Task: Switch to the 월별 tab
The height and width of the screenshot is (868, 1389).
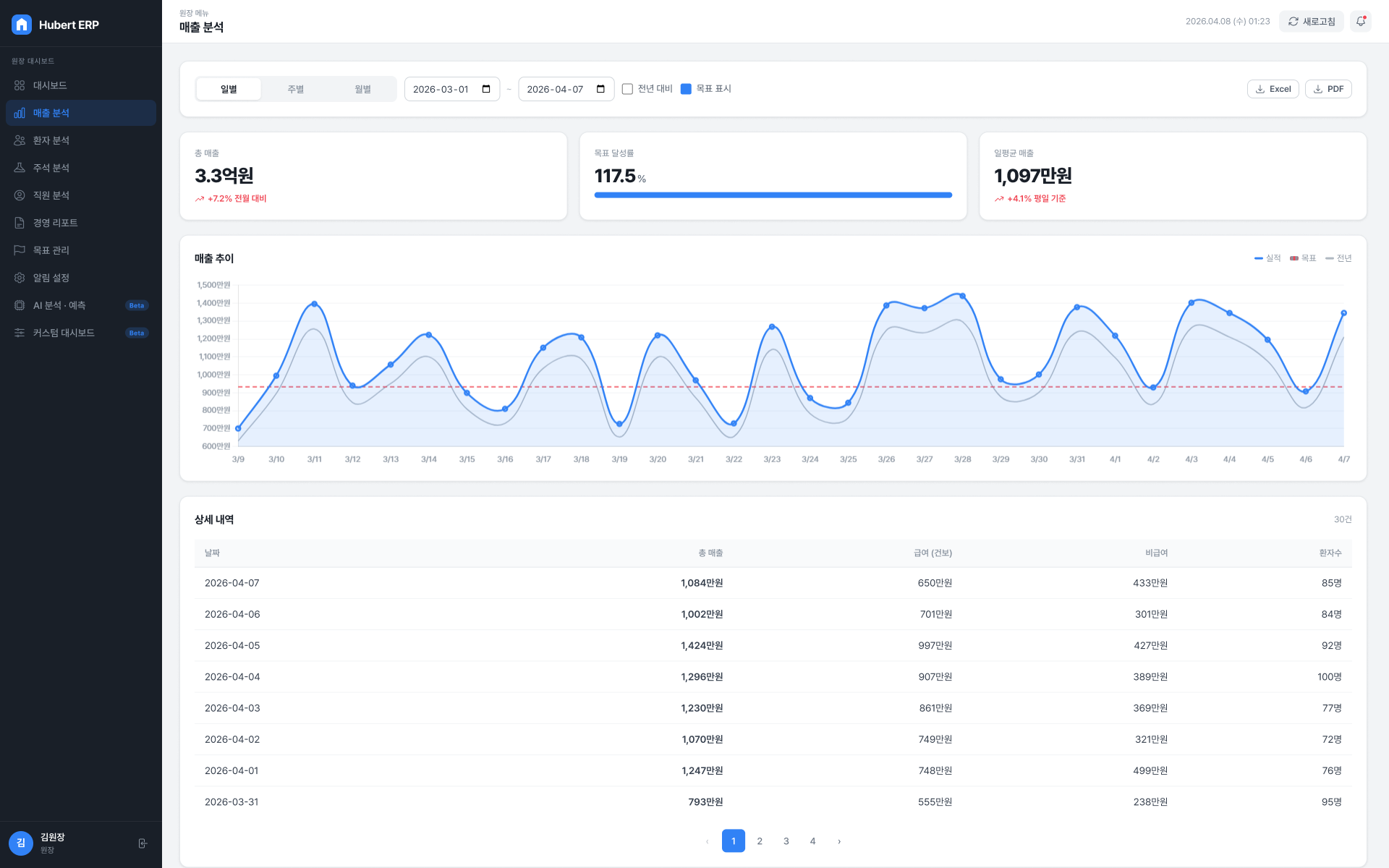Action: coord(362,89)
